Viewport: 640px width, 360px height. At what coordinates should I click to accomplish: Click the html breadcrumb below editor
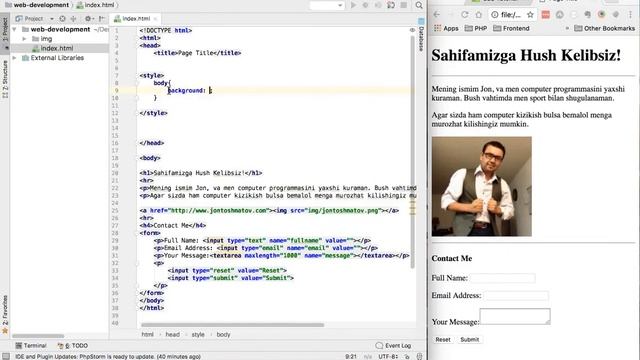click(147, 334)
